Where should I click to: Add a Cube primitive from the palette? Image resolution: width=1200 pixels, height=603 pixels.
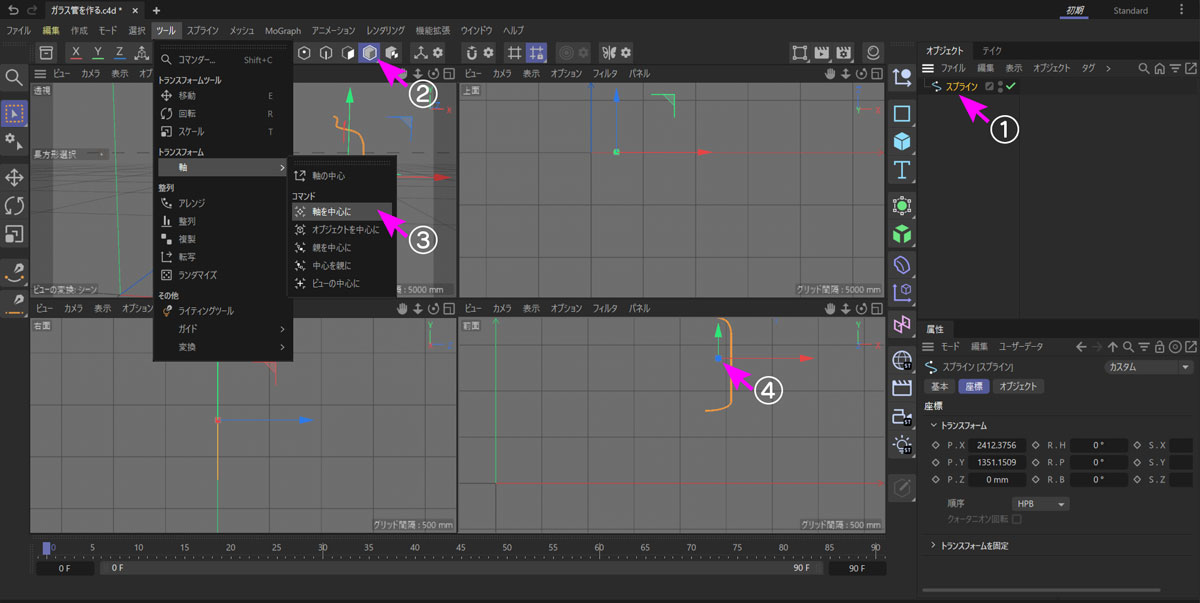[902, 141]
